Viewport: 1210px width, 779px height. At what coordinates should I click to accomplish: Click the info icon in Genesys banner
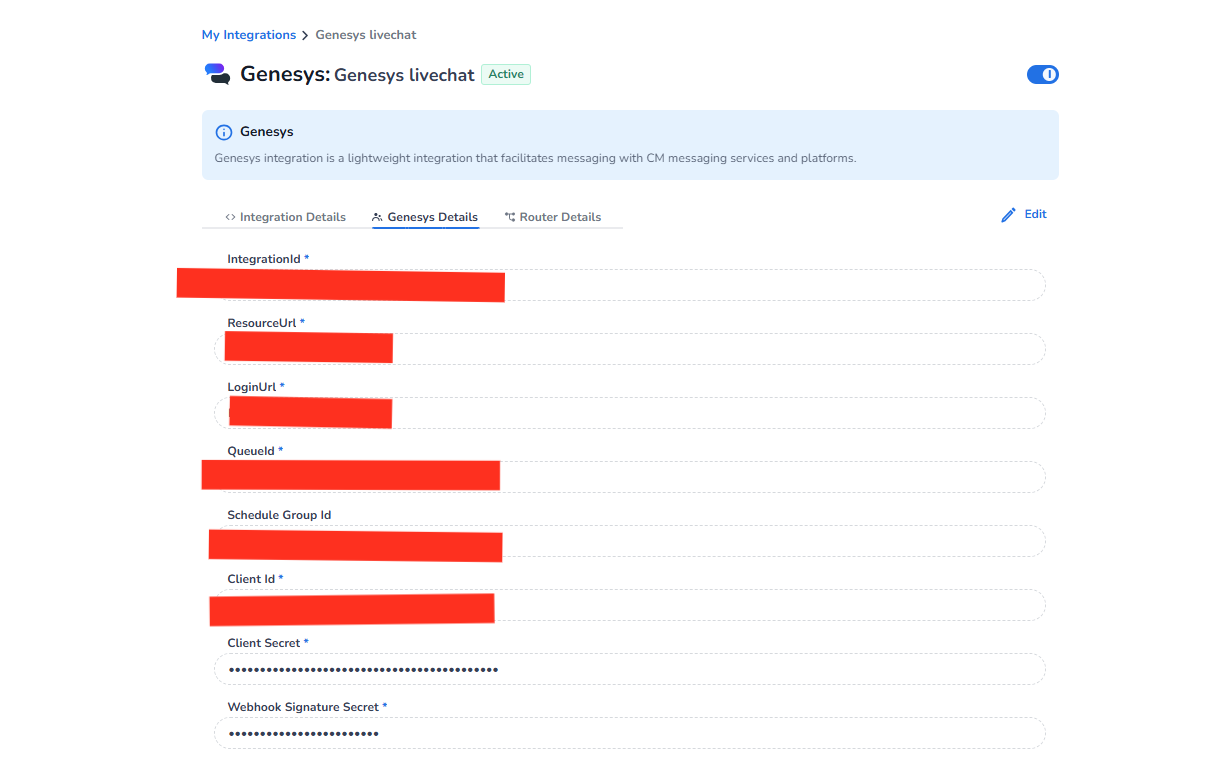coord(224,132)
